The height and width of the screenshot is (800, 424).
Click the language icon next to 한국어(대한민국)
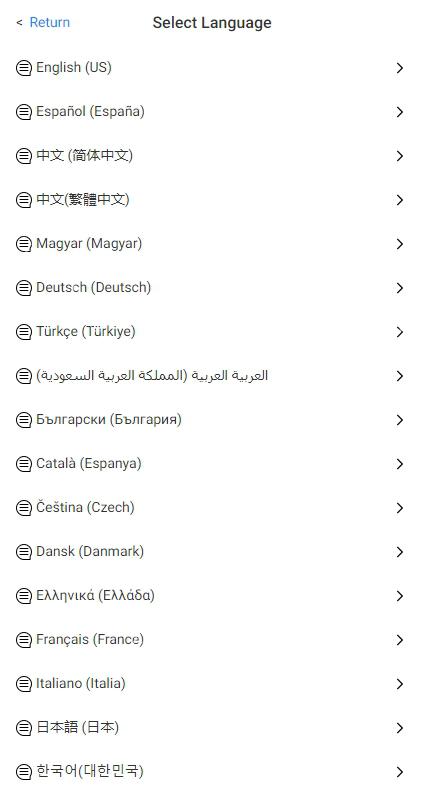click(x=23, y=771)
